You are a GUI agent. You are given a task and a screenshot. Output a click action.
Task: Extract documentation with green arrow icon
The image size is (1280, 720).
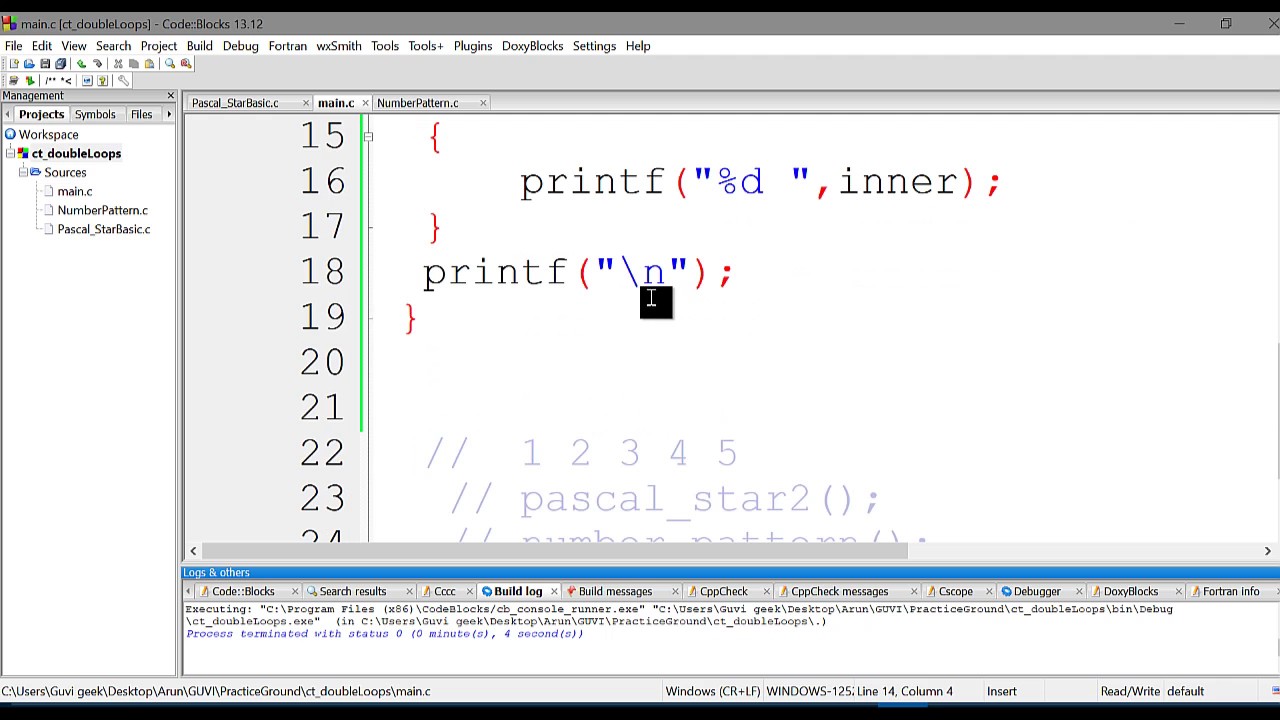click(30, 80)
